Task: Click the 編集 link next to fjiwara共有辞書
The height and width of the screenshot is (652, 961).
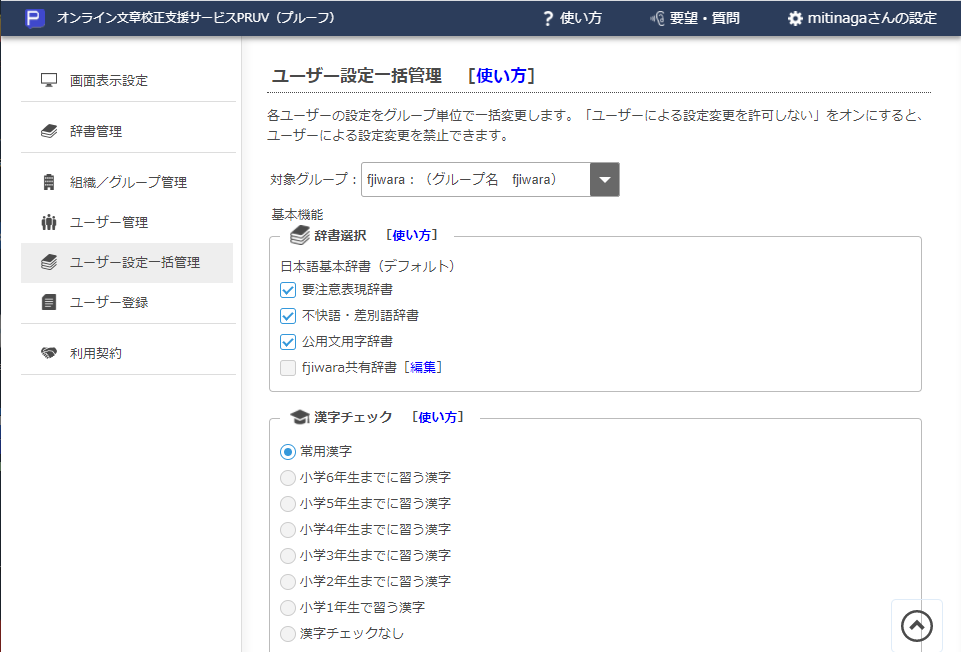Action: coord(423,366)
